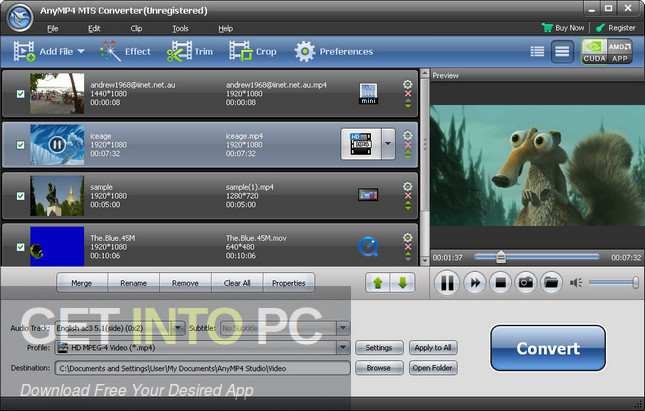
Task: Open the Profile dropdown
Action: pos(343,348)
